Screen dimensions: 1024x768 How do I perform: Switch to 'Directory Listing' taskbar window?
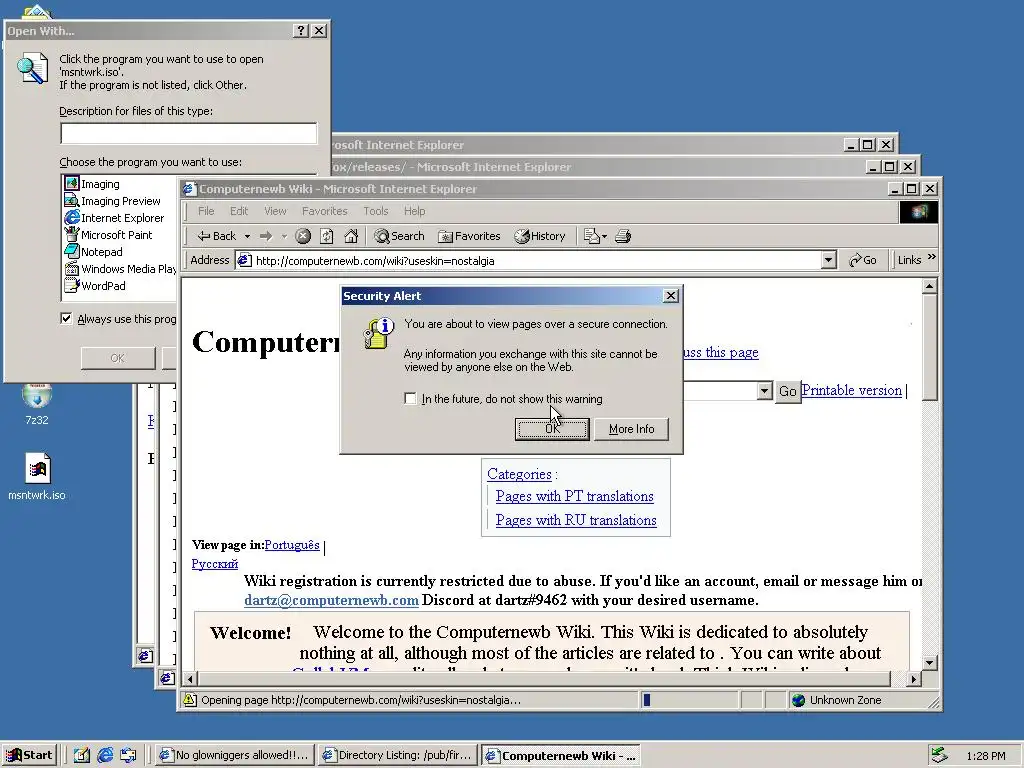pyautogui.click(x=397, y=756)
